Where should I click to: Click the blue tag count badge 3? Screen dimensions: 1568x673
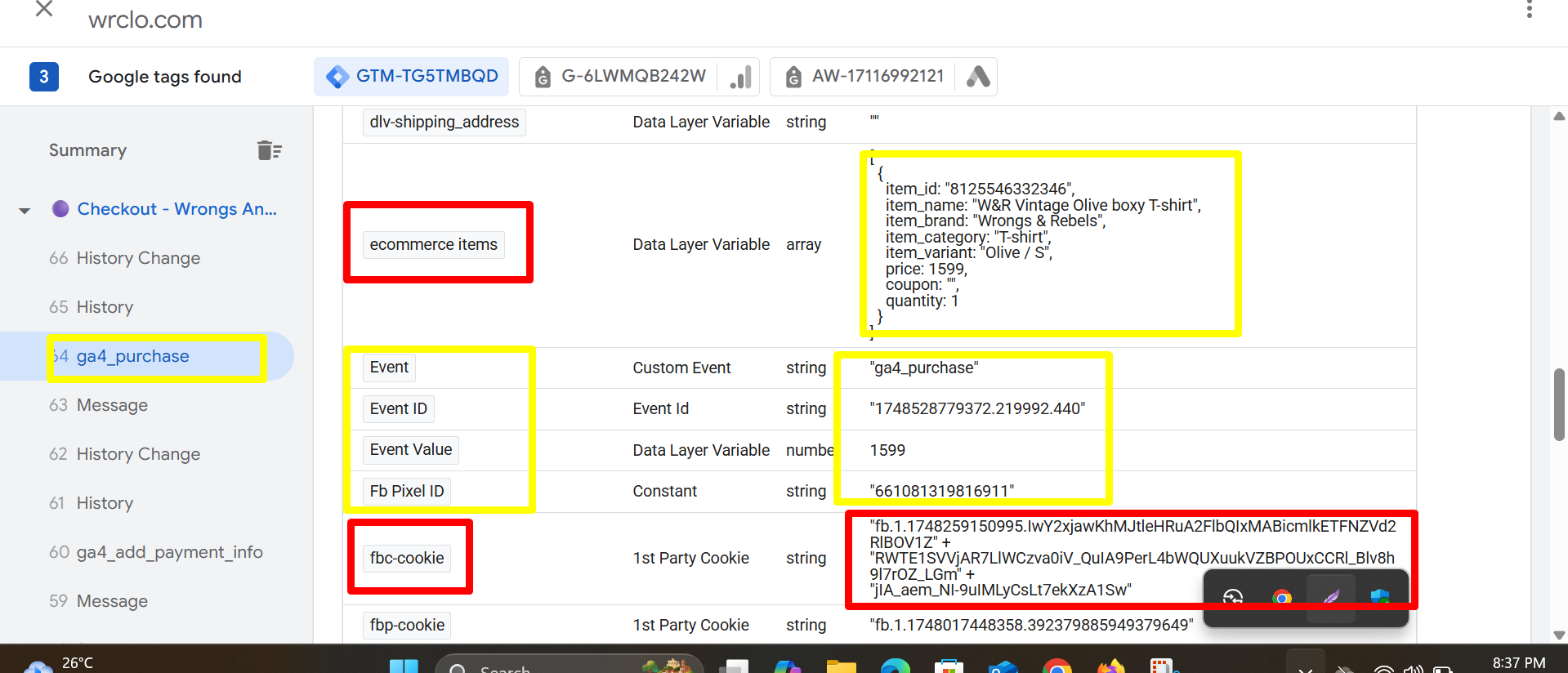[44, 77]
